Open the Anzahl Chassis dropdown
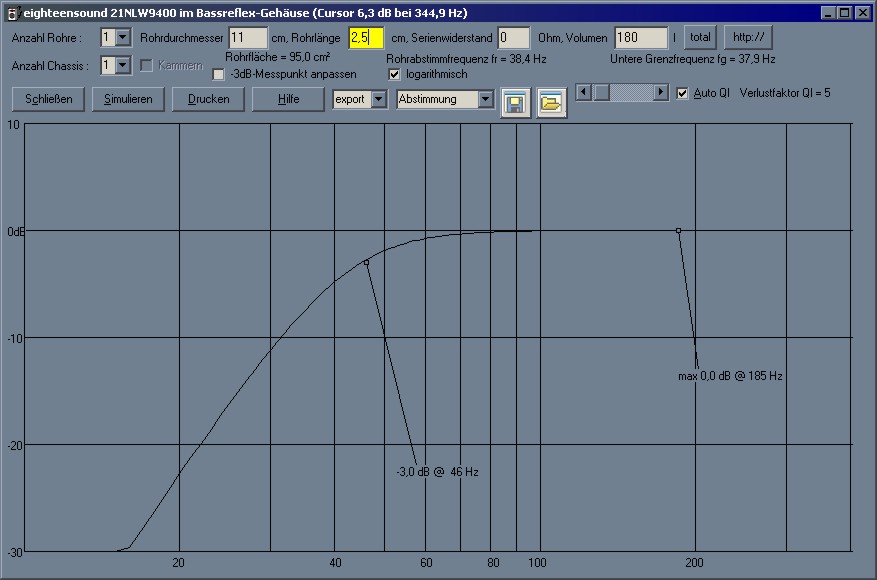This screenshot has width=877, height=580. (122, 65)
